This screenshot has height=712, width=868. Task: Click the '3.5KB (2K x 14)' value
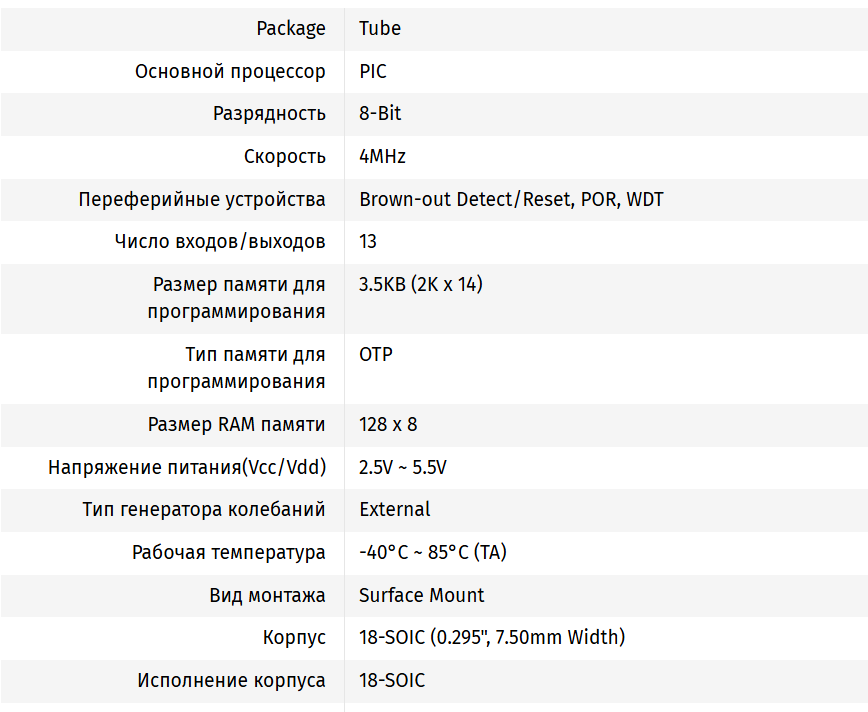coord(420,284)
